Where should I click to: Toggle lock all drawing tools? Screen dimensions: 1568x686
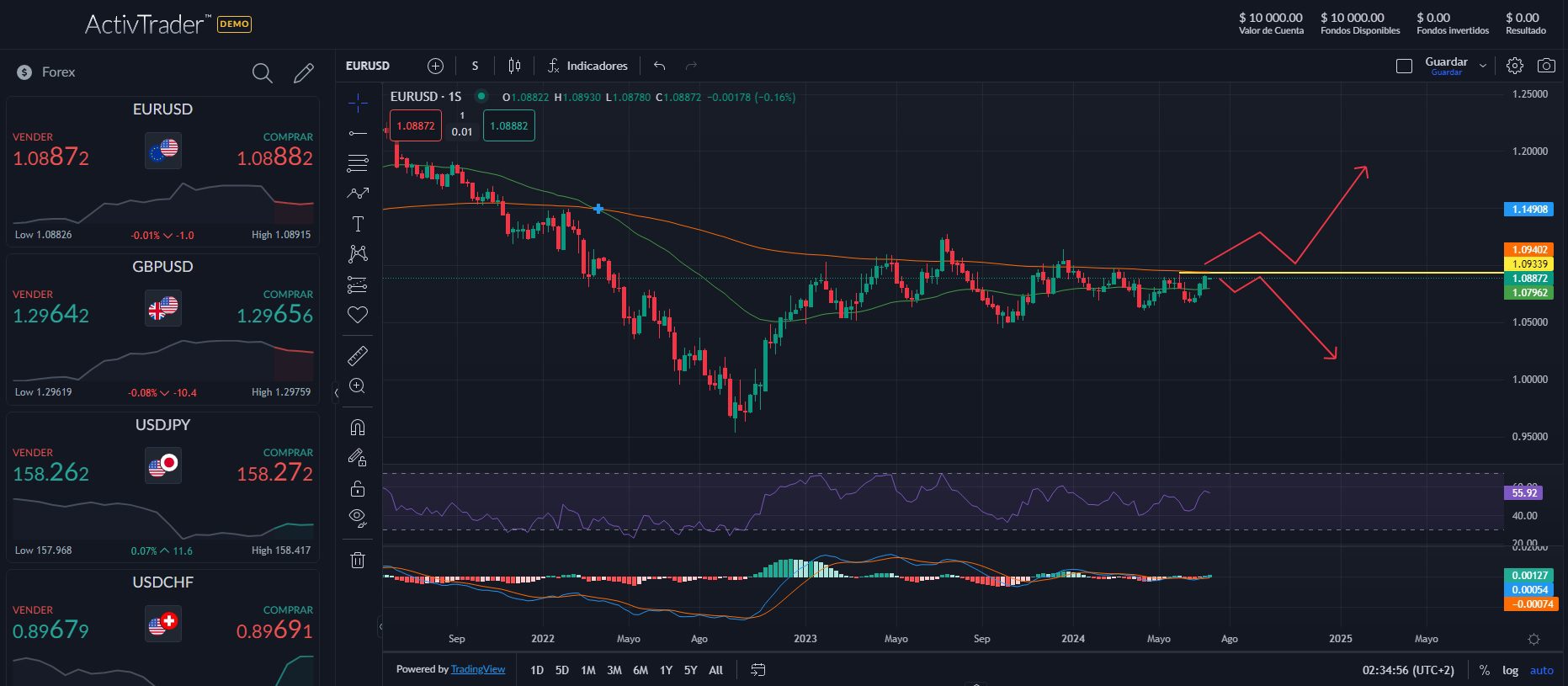coord(358,488)
